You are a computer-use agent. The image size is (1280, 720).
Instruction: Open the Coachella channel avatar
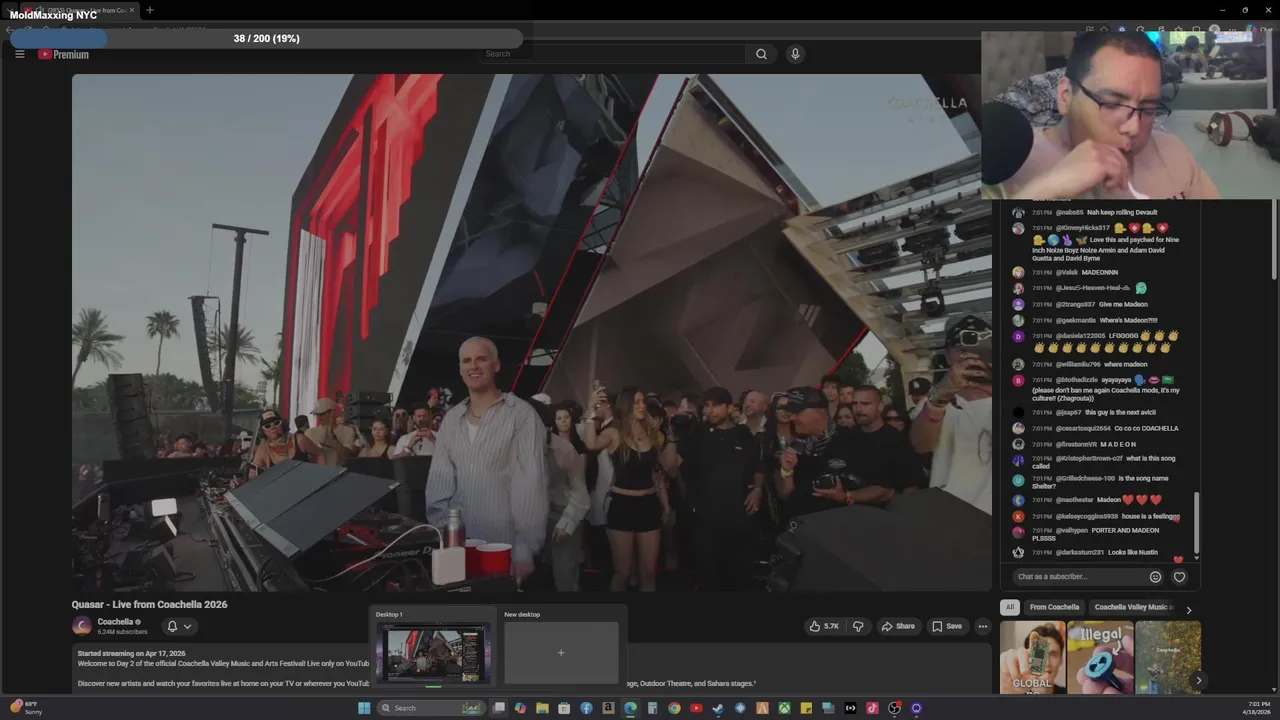(x=82, y=626)
